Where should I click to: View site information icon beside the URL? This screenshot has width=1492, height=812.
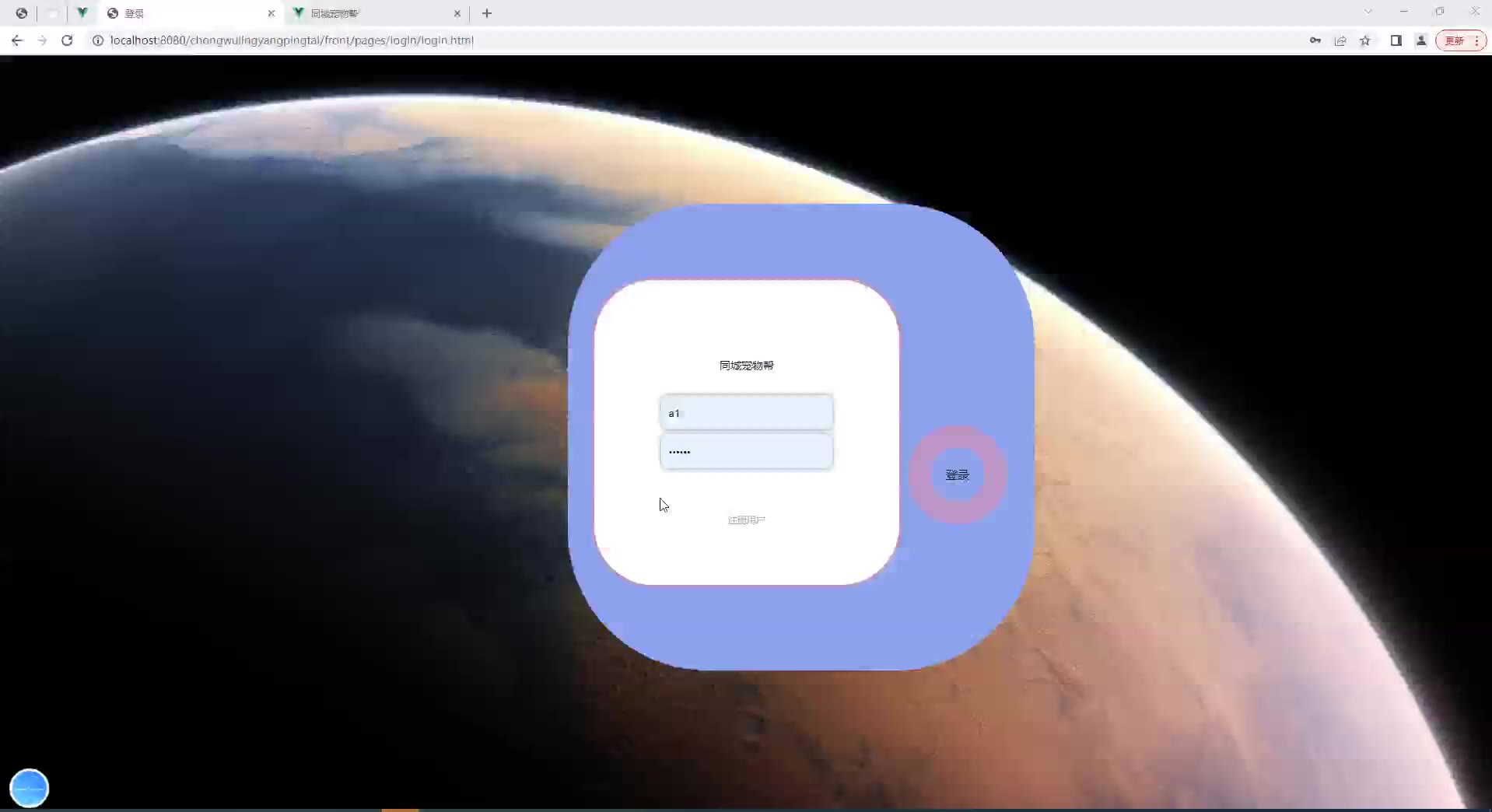[x=98, y=40]
